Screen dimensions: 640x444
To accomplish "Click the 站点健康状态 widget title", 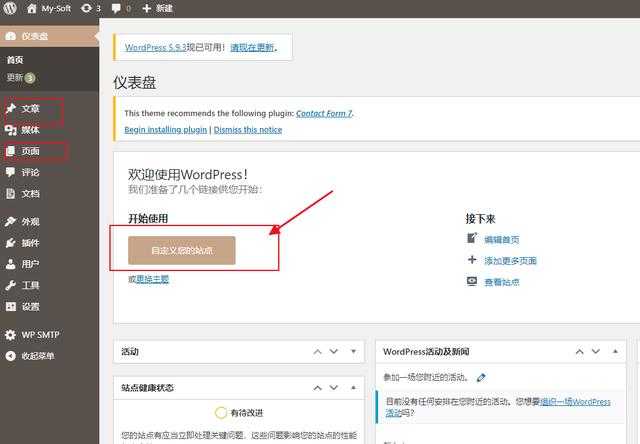I will pyautogui.click(x=147, y=388).
